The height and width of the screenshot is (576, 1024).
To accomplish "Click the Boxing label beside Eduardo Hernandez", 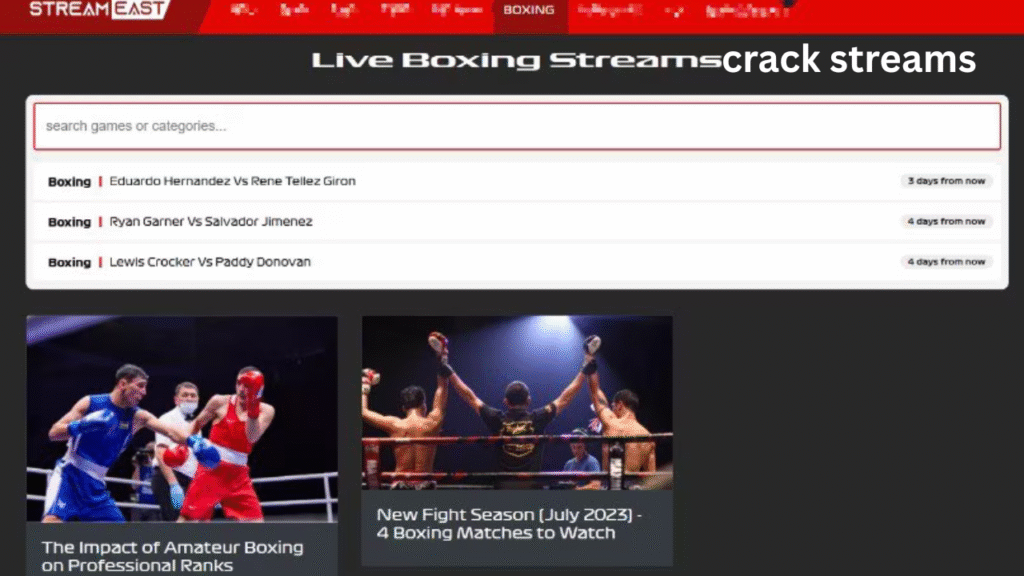I will click(x=69, y=182).
